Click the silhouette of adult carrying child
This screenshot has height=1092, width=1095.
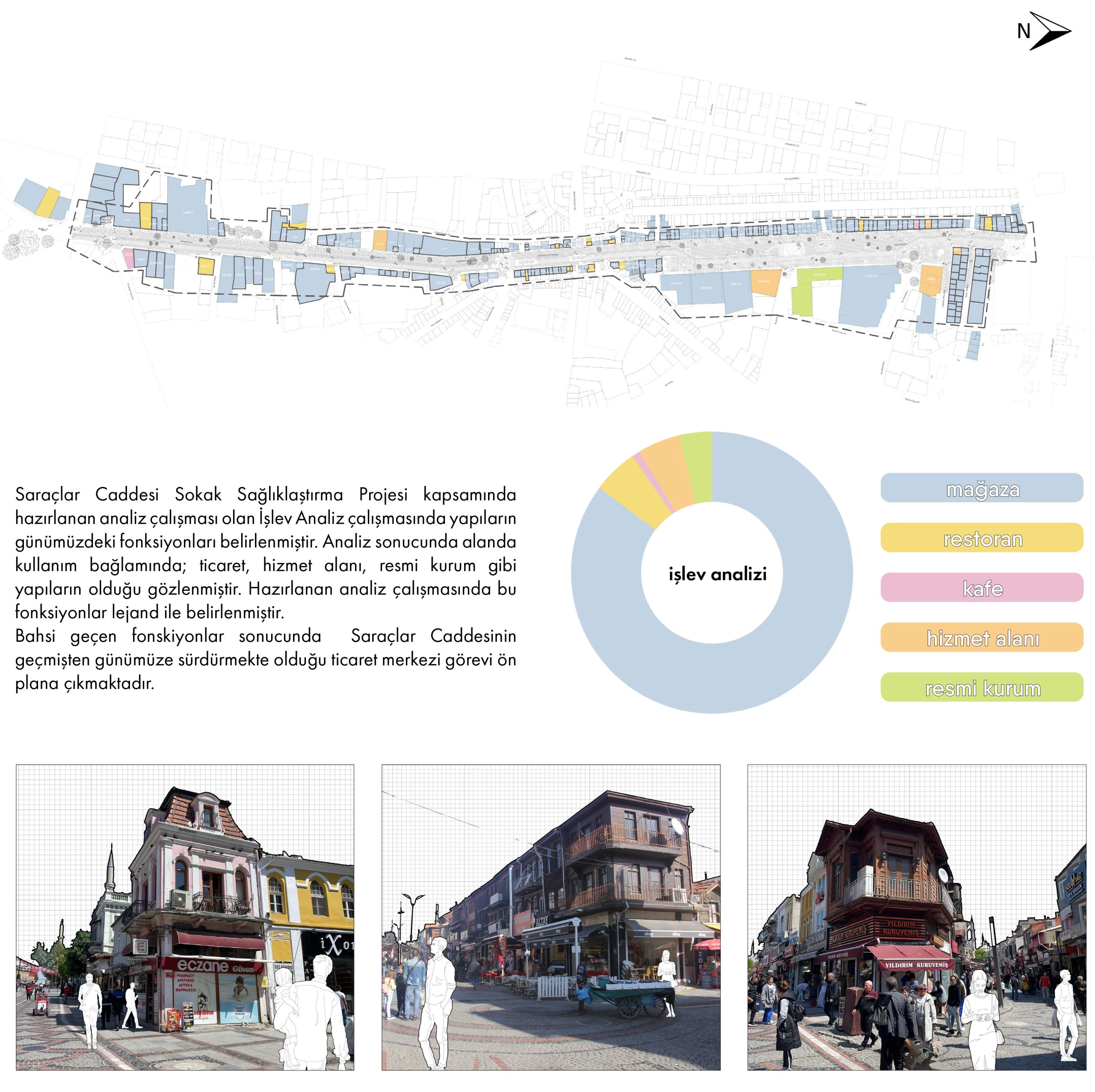313,1014
